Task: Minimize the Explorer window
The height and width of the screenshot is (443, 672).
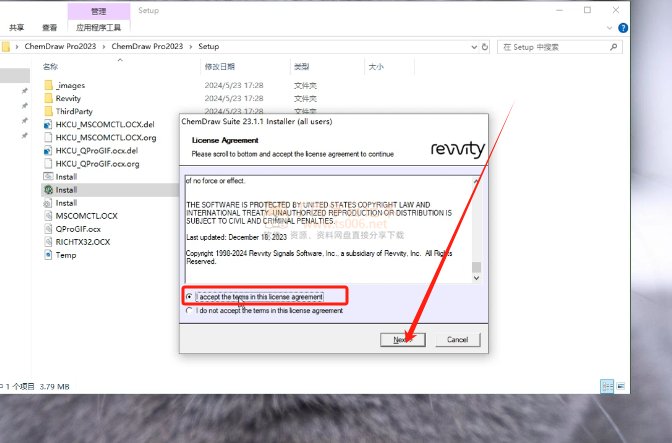Action: (559, 10)
